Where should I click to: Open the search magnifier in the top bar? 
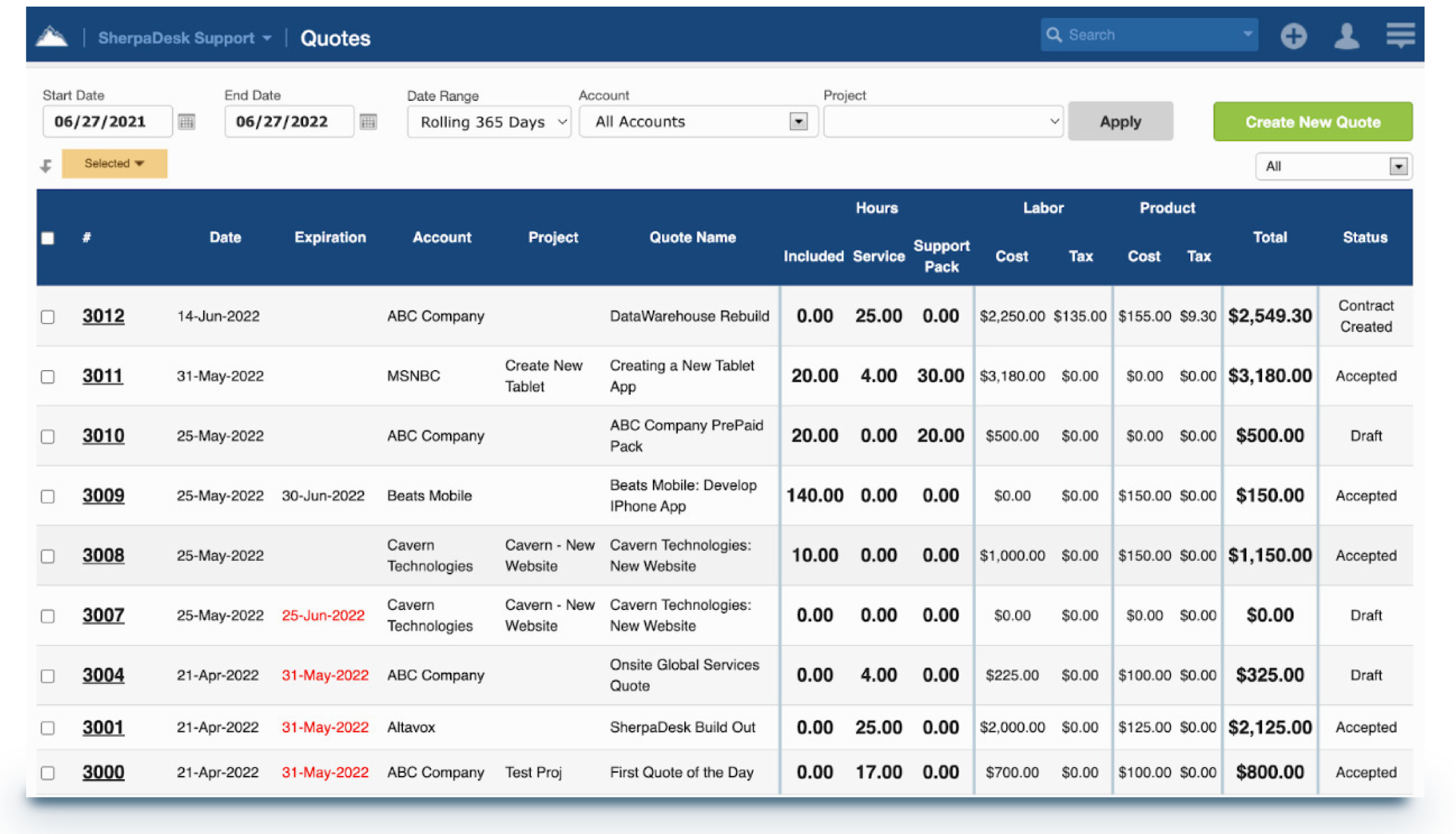1055,34
